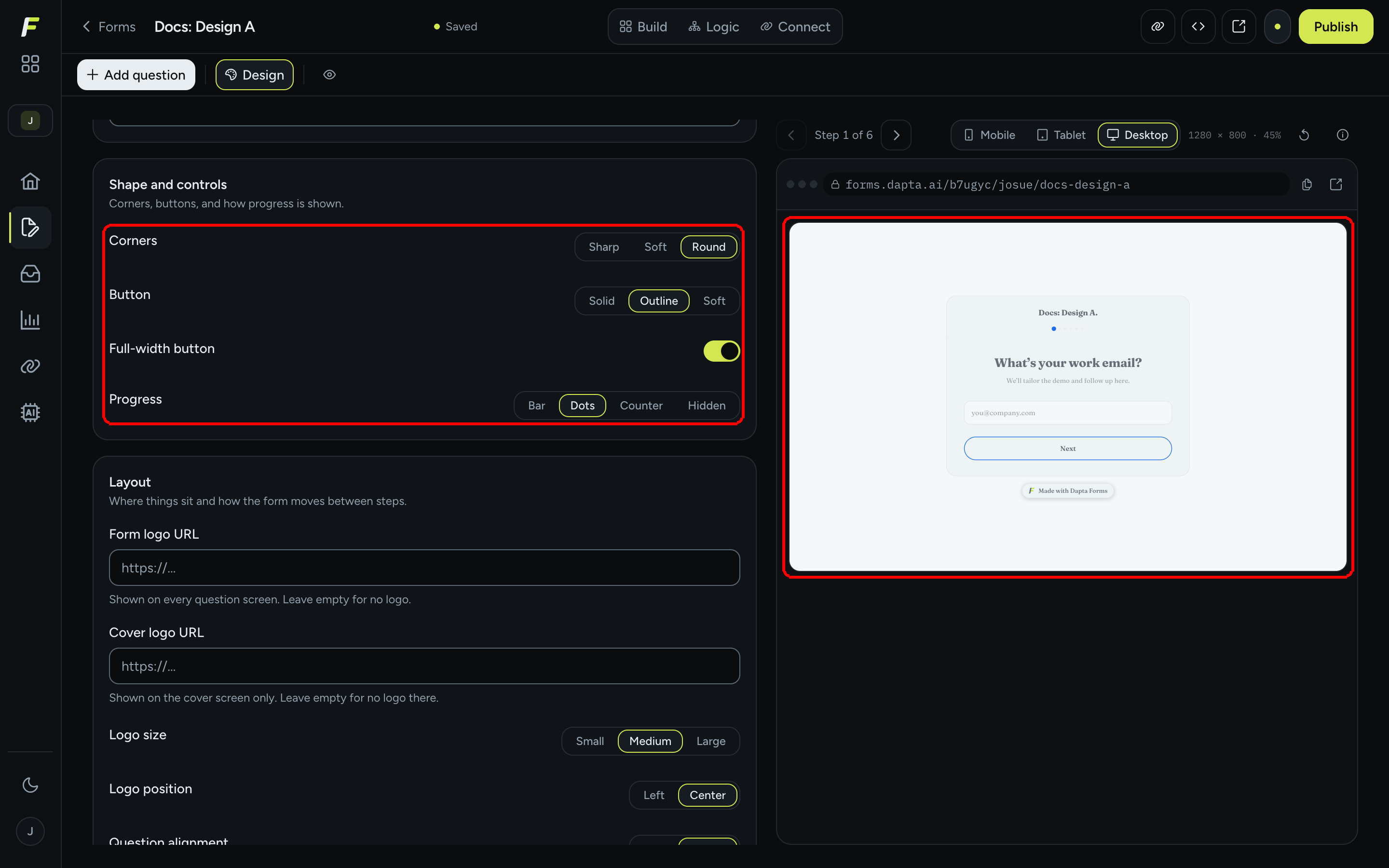Open the embed code icon in header
Screen dimensions: 1389x868
click(x=1198, y=27)
